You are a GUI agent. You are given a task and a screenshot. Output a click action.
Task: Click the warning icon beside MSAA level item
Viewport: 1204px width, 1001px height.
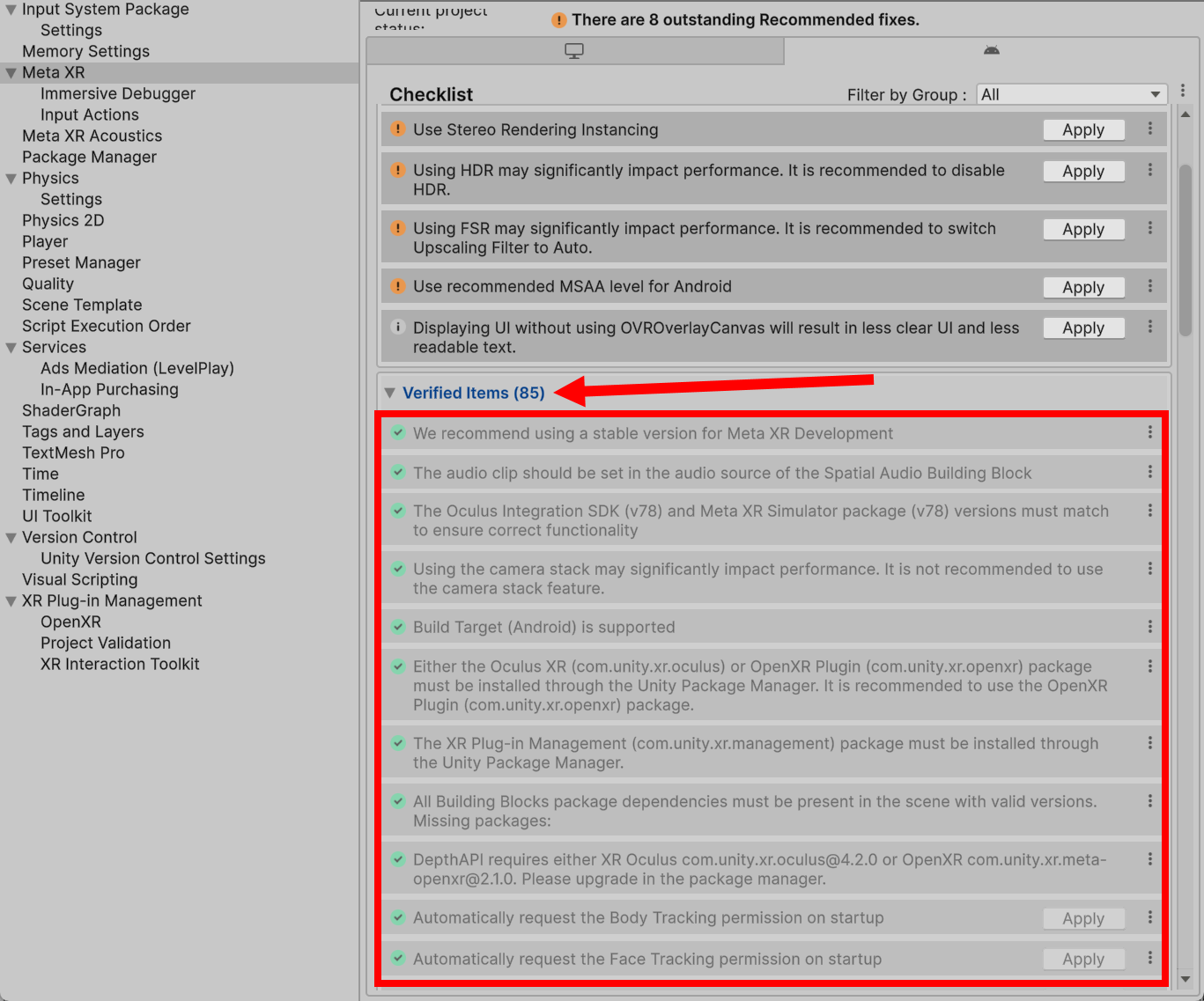(x=398, y=286)
